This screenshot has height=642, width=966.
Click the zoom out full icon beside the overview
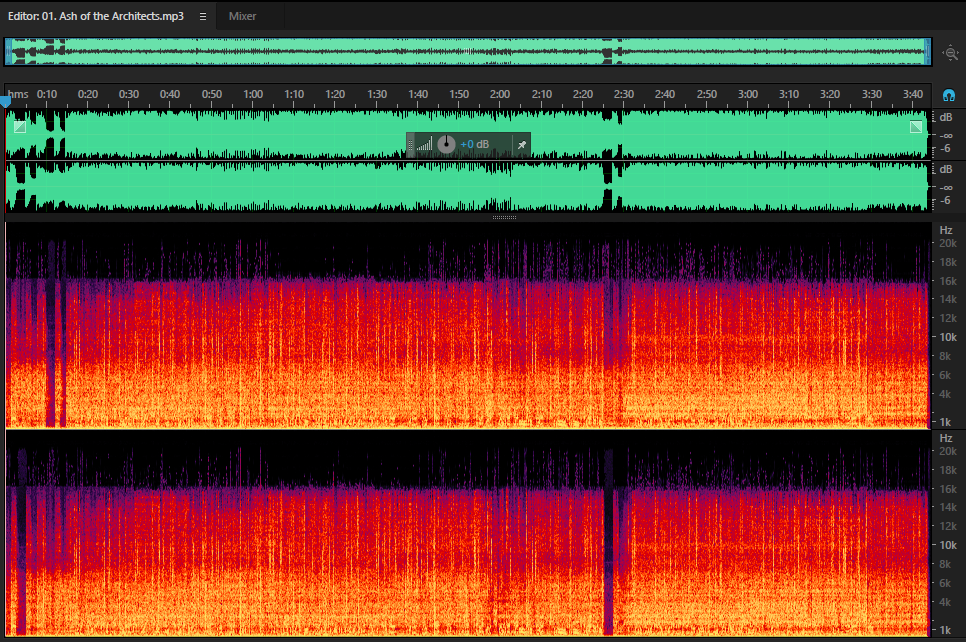point(951,53)
